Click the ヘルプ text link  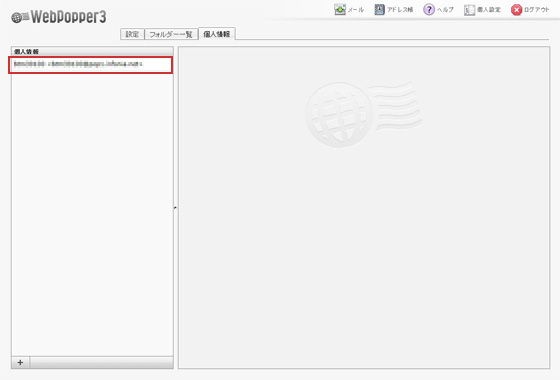coord(445,10)
